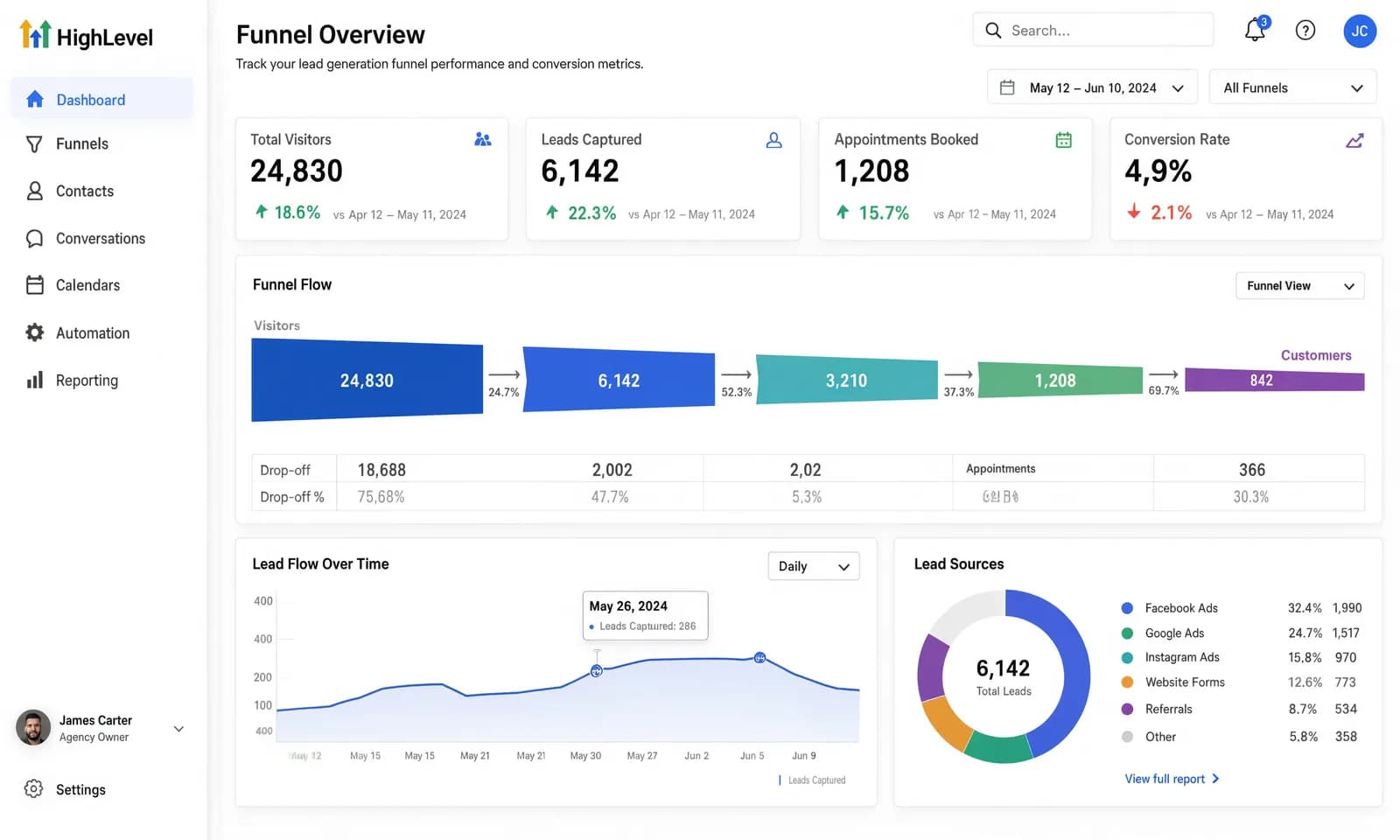Click the Google Ads green legend dot

tap(1127, 633)
